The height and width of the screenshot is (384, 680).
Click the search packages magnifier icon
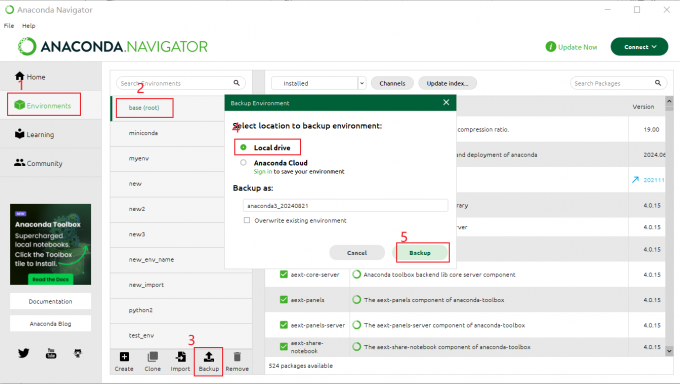(x=658, y=83)
